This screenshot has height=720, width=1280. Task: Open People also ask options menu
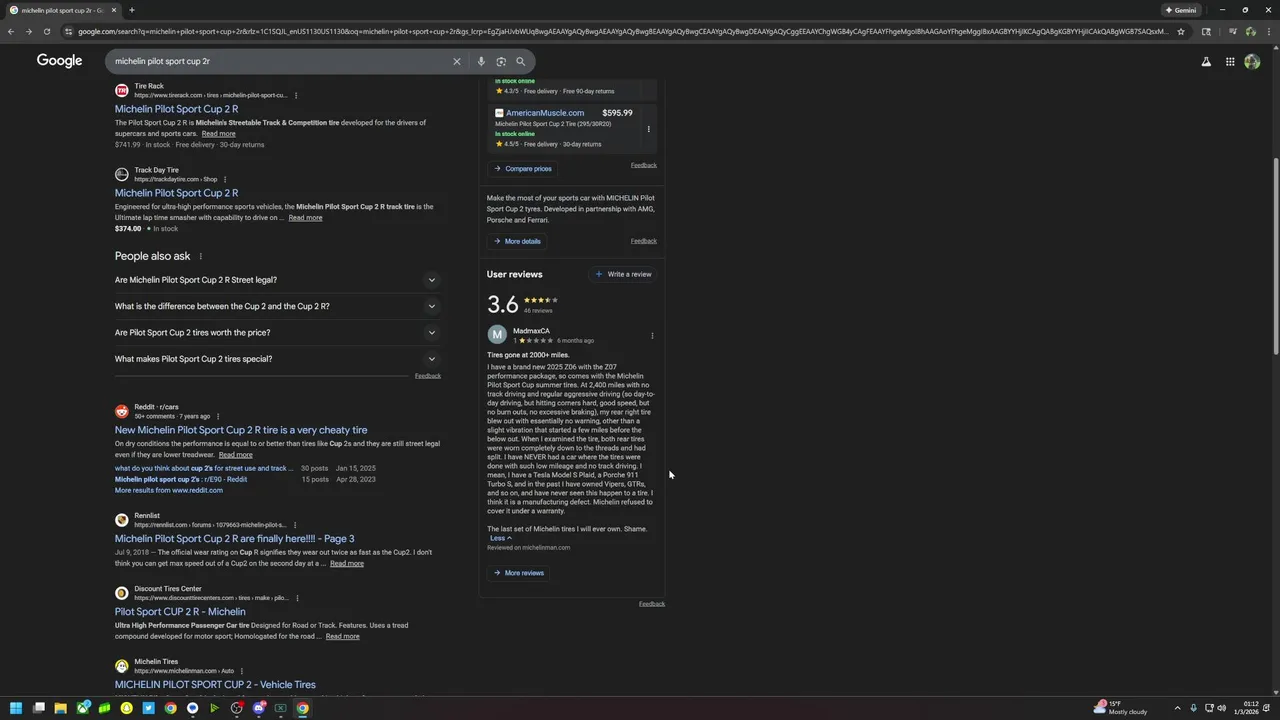tap(200, 257)
